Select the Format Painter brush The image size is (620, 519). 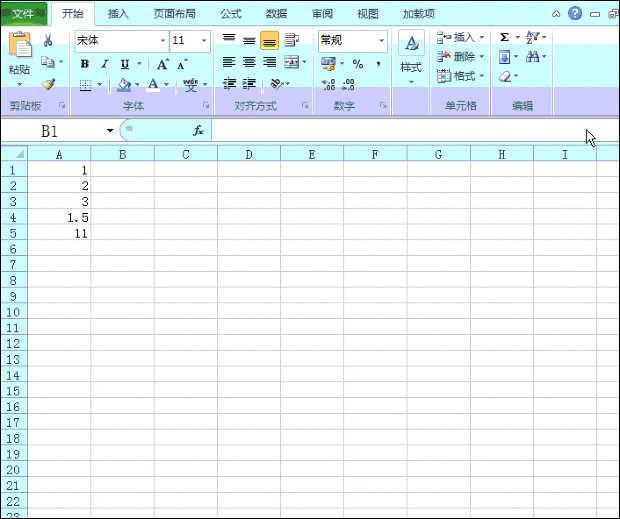click(47, 84)
